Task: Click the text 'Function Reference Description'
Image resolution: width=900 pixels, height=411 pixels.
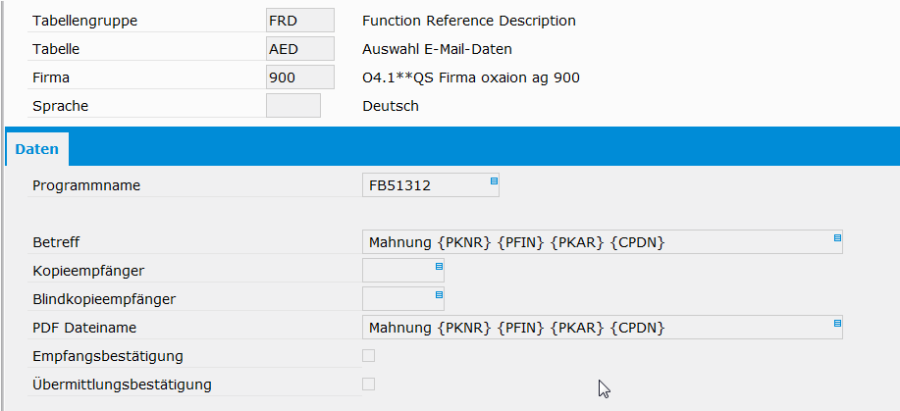Action: pos(469,21)
